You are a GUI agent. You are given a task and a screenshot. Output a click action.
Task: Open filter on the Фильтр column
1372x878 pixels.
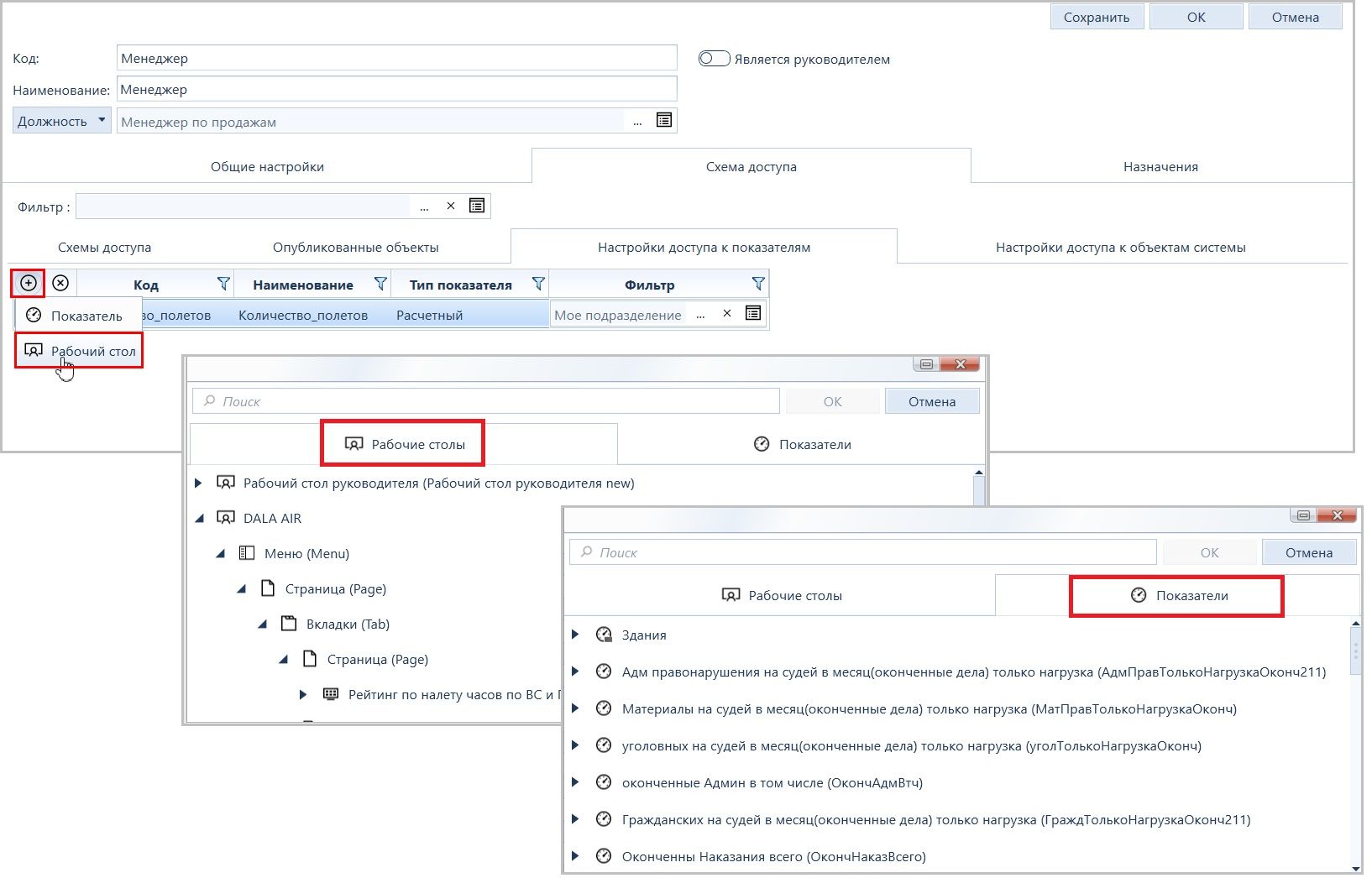click(758, 284)
